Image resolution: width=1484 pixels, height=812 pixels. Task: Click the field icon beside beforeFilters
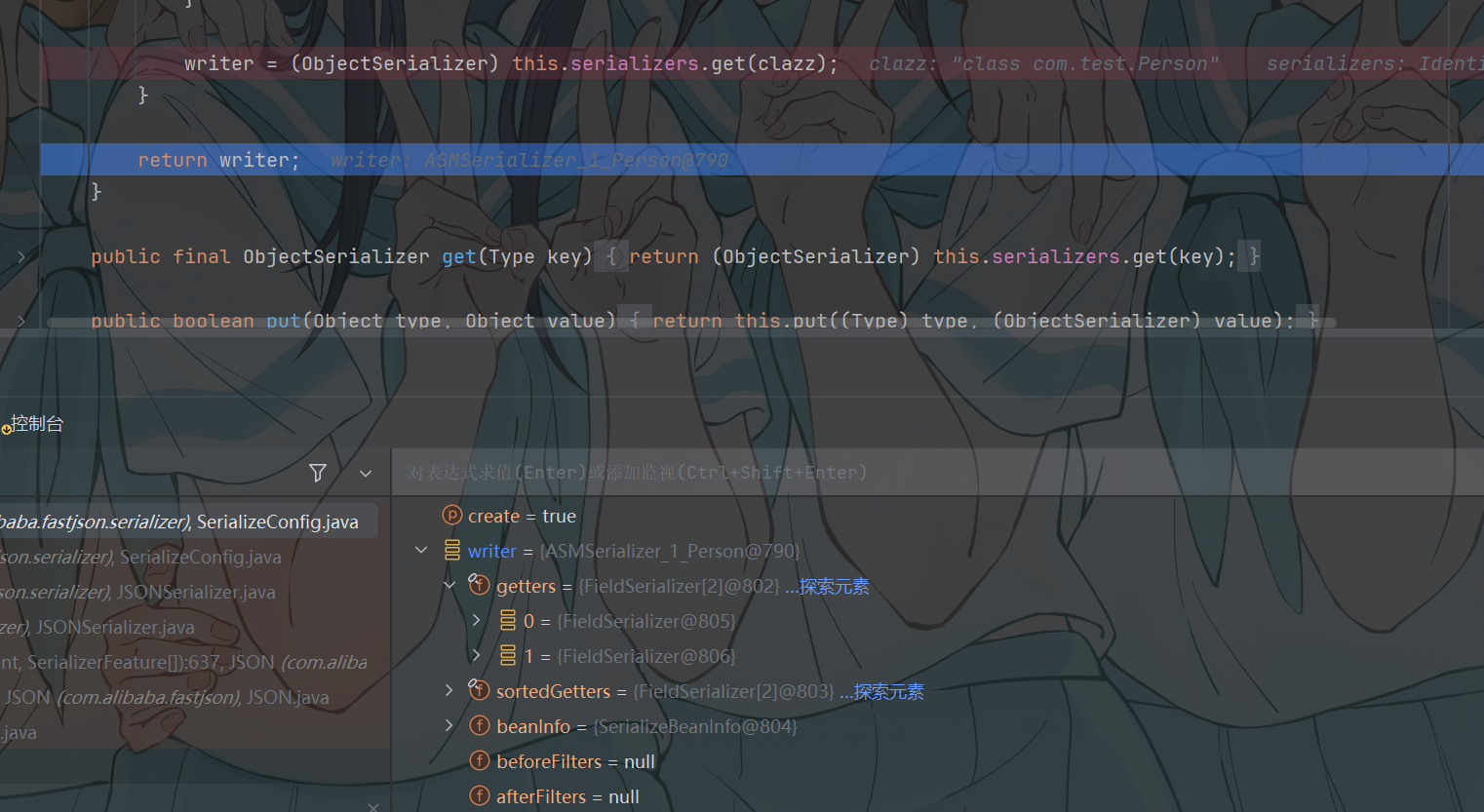pyautogui.click(x=479, y=761)
